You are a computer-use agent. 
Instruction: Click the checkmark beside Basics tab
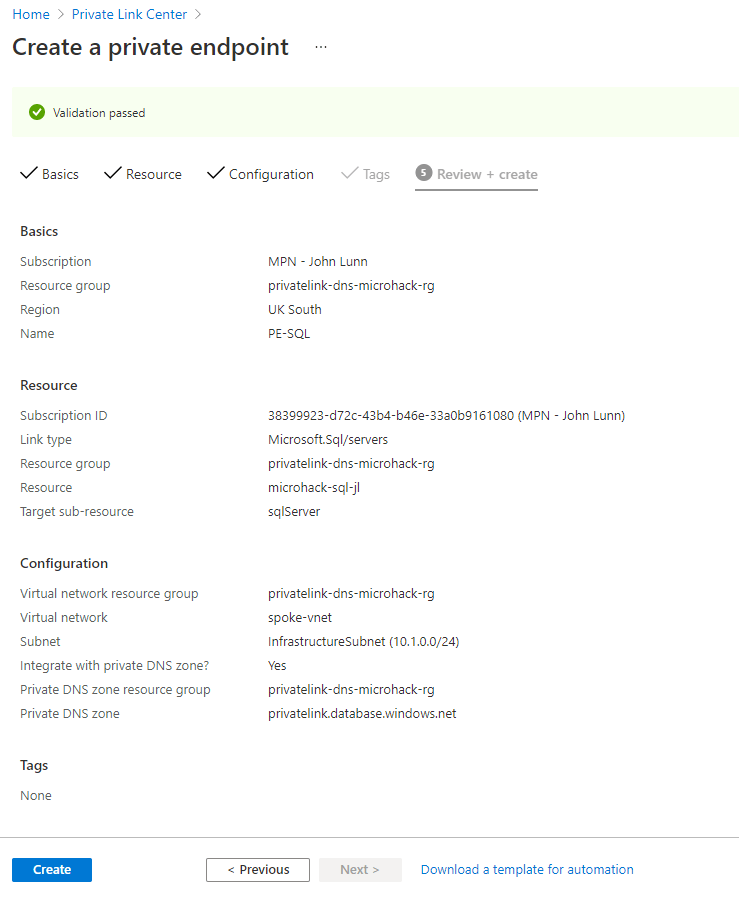[29, 173]
